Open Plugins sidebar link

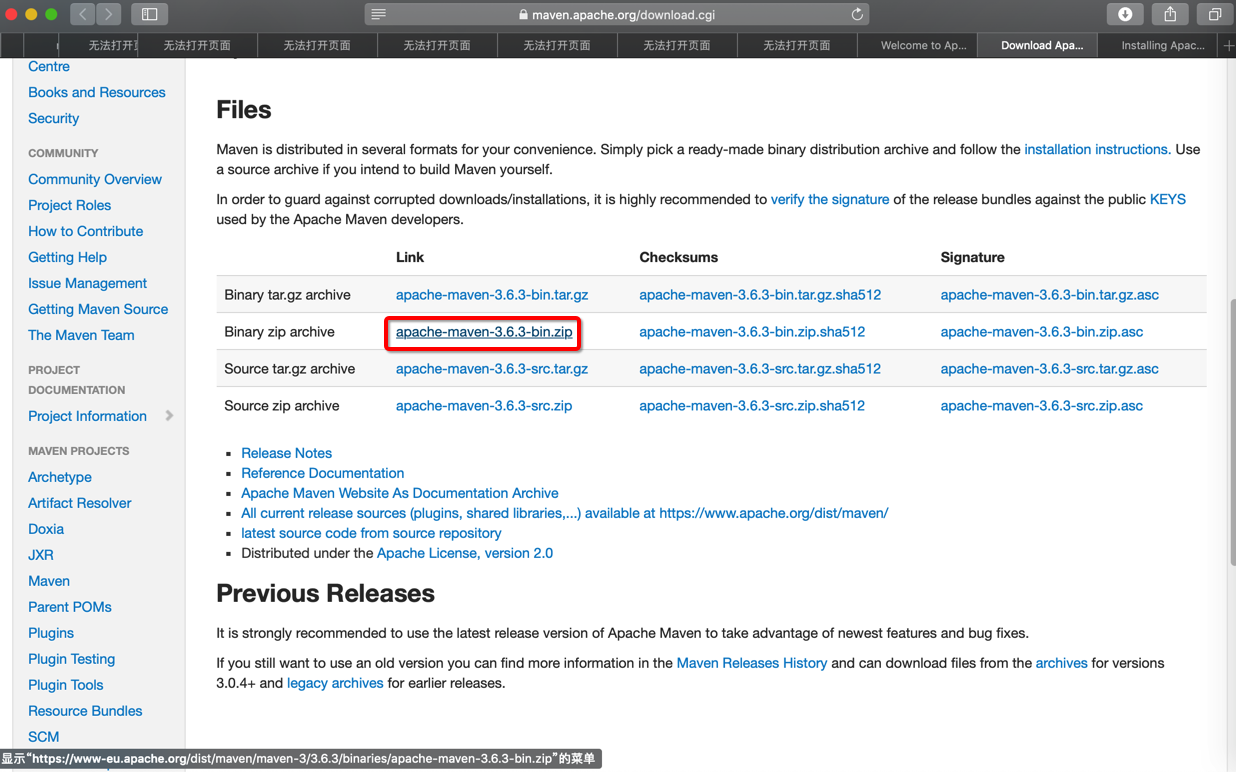[51, 633]
